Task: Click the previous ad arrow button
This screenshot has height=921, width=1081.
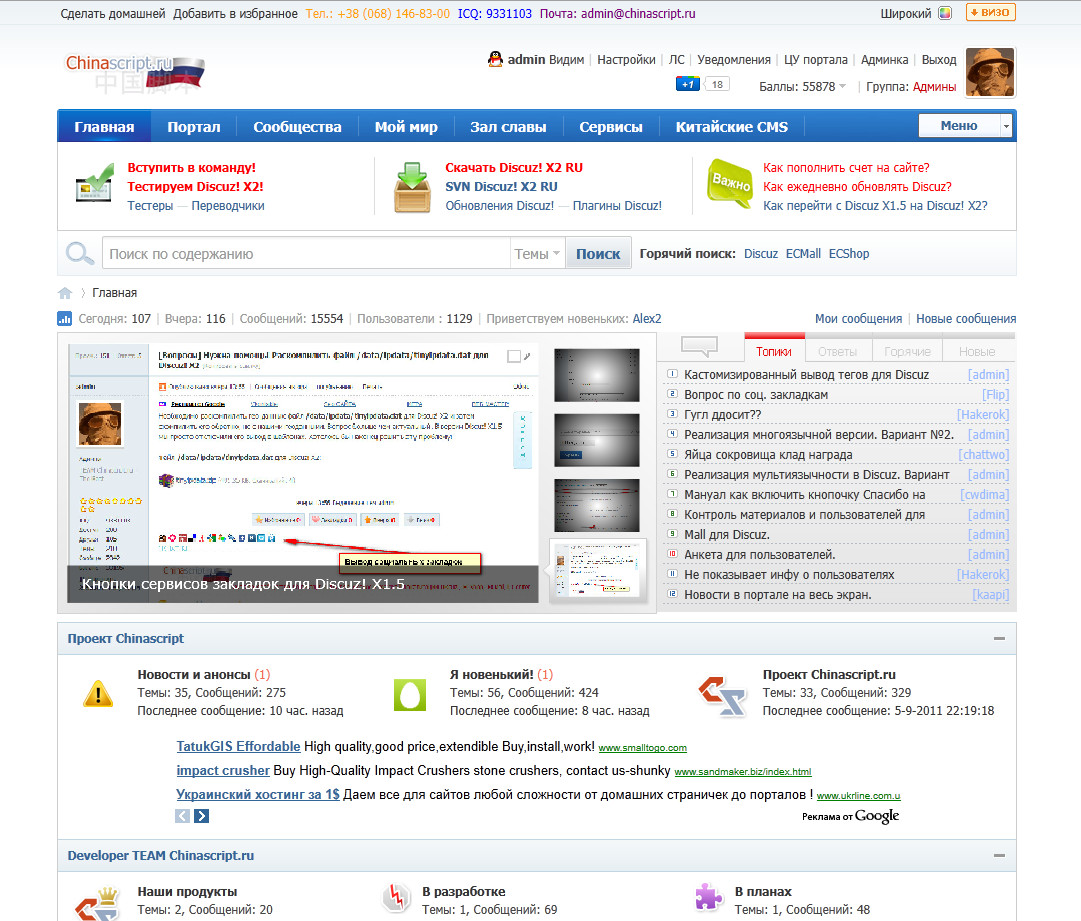Action: (x=182, y=816)
